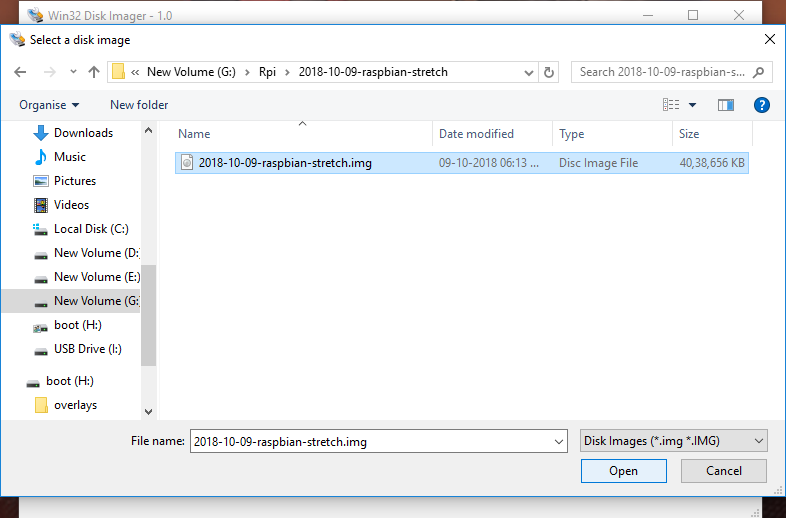
Task: Change view layout icon
Action: pos(671,105)
